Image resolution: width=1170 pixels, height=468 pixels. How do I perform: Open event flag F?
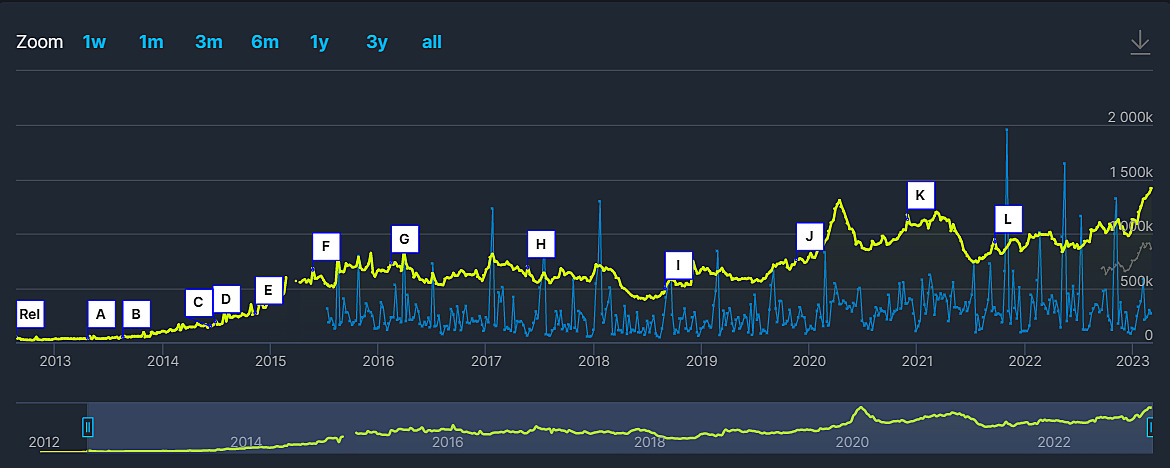(326, 246)
